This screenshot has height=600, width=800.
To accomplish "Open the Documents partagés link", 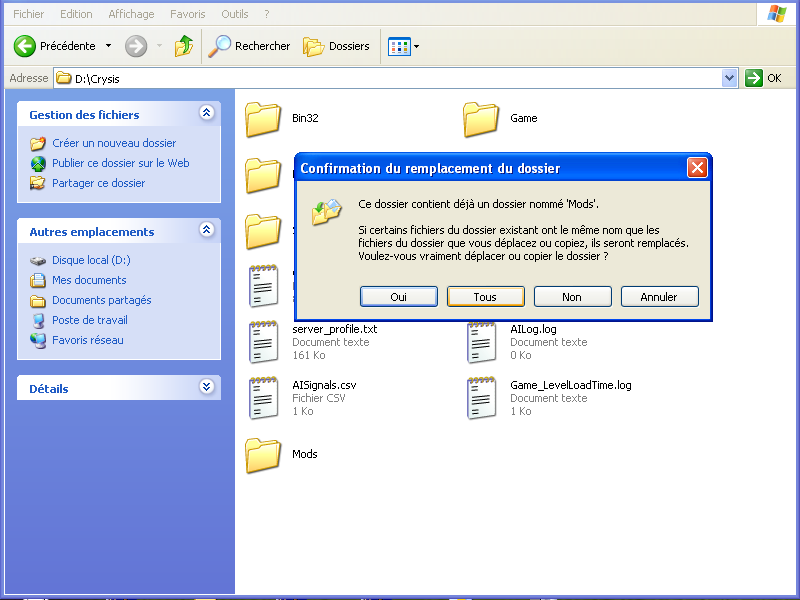I will pyautogui.click(x=102, y=300).
